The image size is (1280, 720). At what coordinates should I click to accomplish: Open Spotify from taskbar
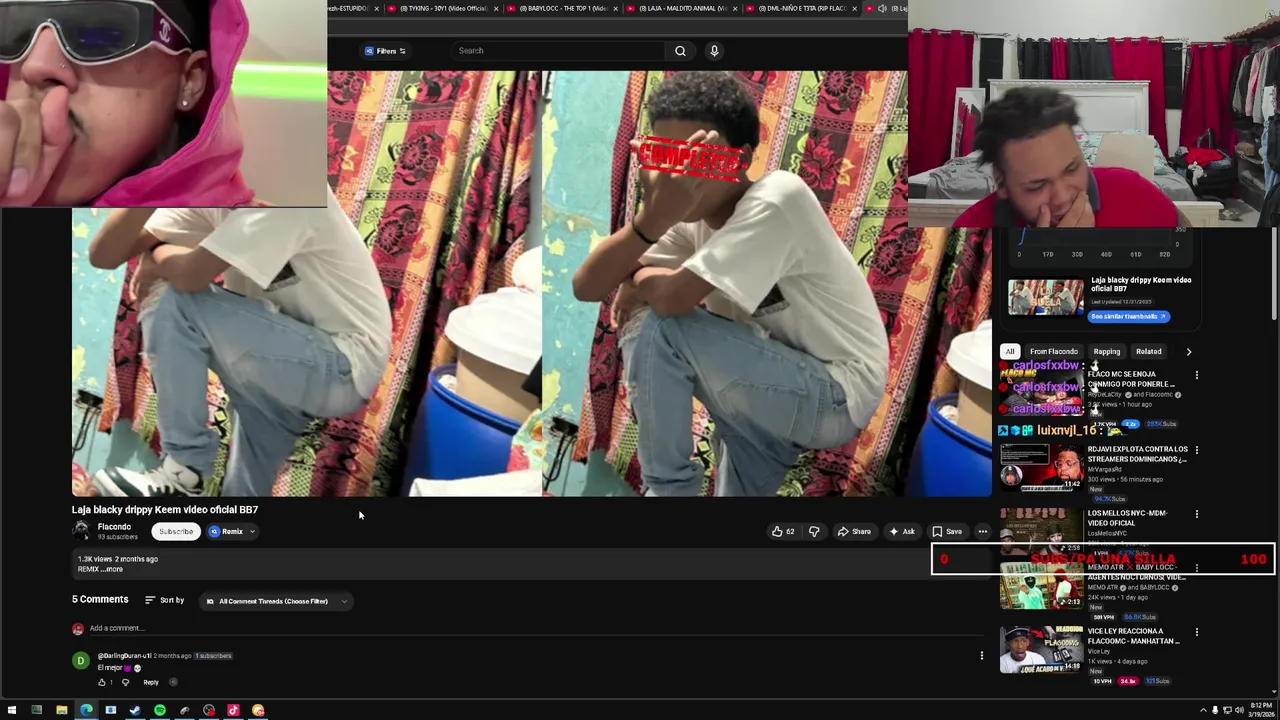160,710
